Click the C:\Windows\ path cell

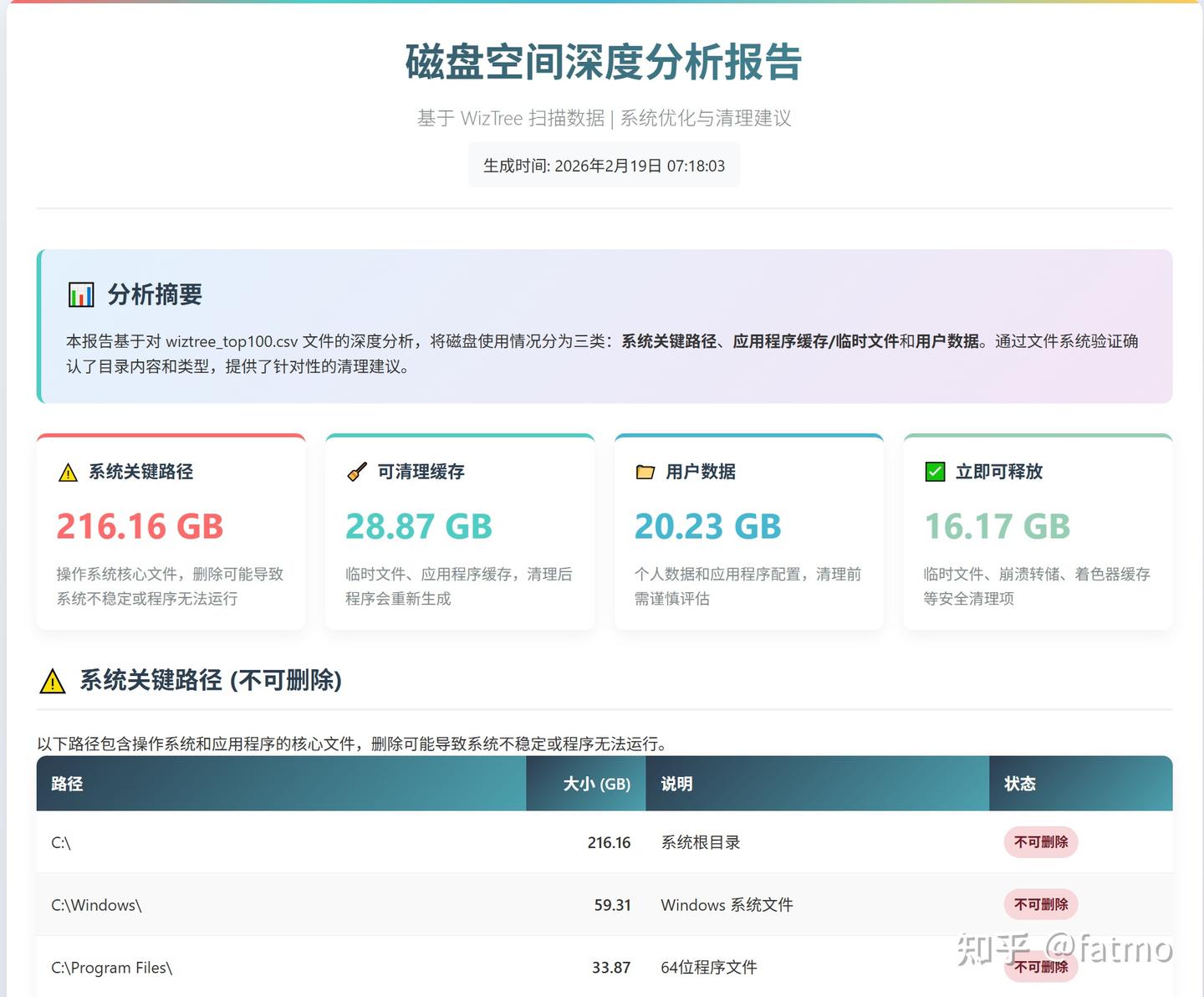tap(282, 905)
